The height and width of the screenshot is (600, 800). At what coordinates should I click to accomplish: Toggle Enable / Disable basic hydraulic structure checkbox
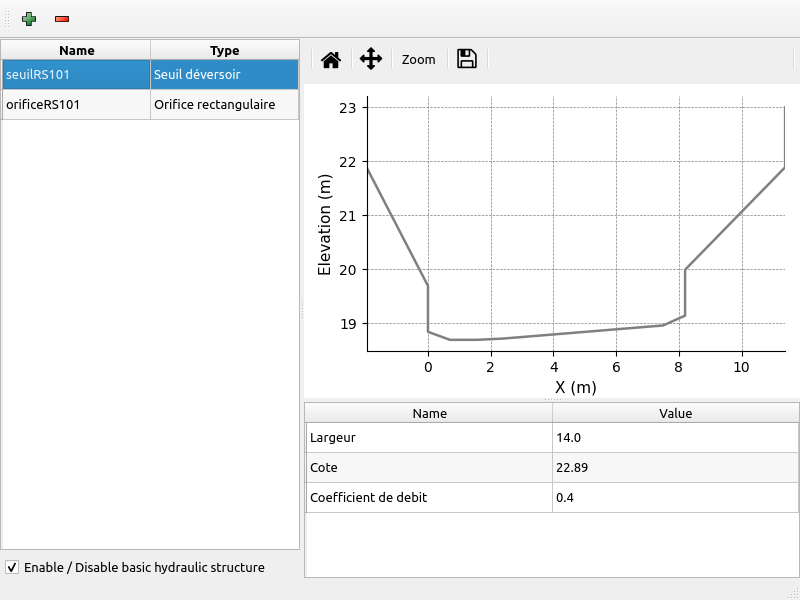pyautogui.click(x=12, y=567)
